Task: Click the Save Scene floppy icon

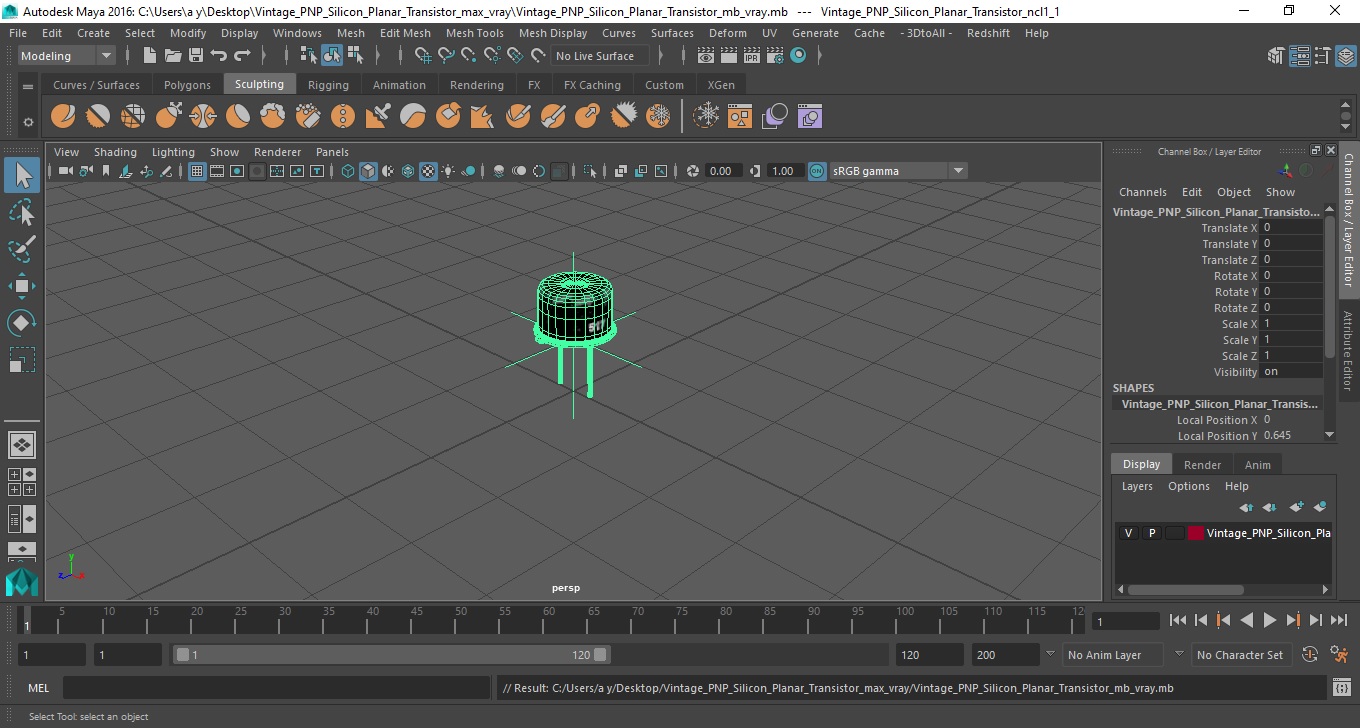Action: point(196,56)
